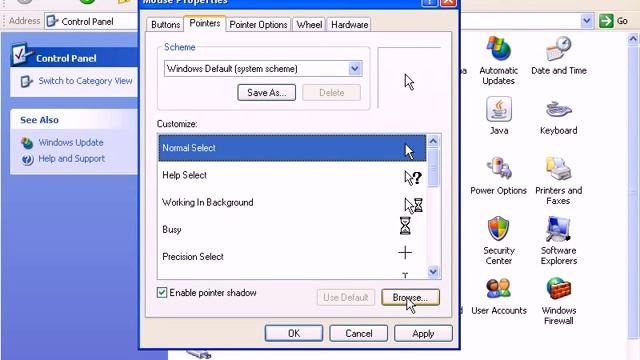
Task: Click the Switch to Category View icon
Action: (27, 81)
